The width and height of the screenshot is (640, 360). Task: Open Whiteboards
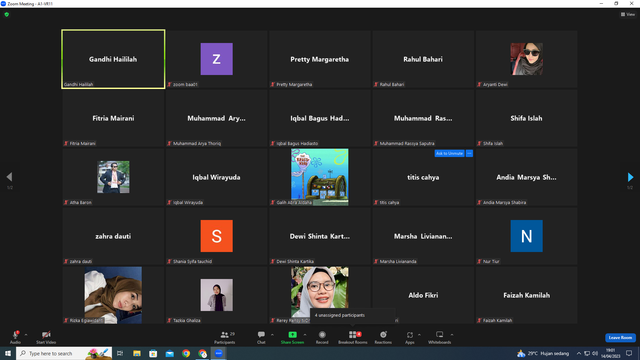click(x=440, y=337)
